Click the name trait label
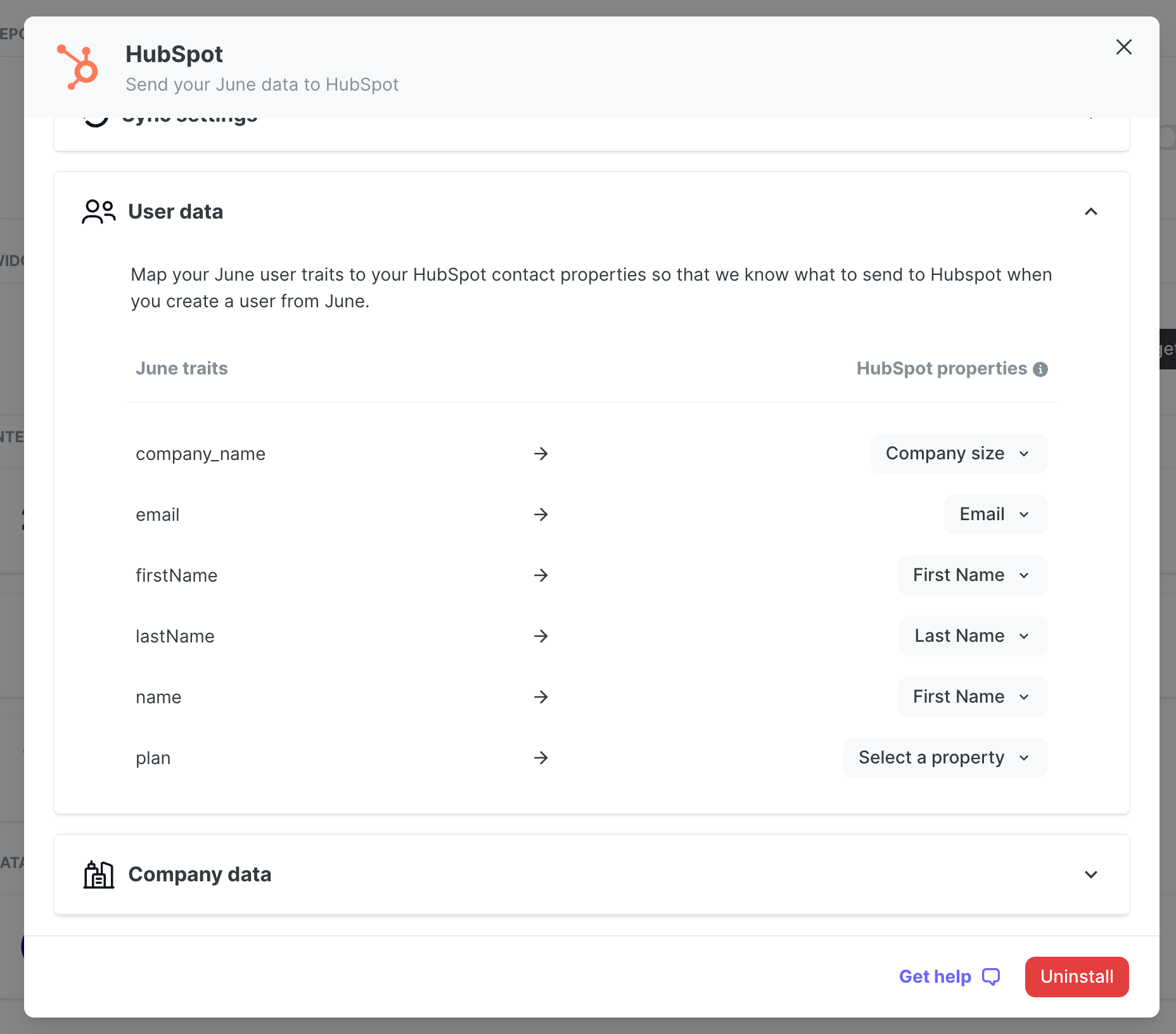The width and height of the screenshot is (1176, 1034). [158, 697]
